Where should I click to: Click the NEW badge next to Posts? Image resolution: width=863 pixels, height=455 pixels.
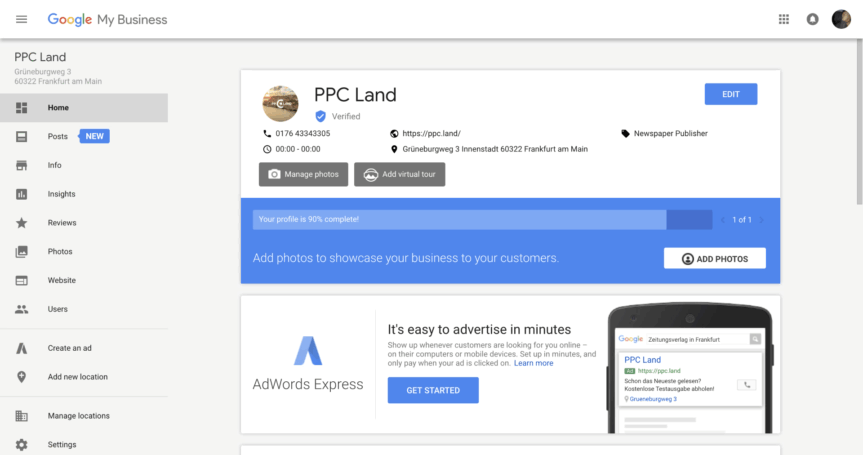click(95, 136)
